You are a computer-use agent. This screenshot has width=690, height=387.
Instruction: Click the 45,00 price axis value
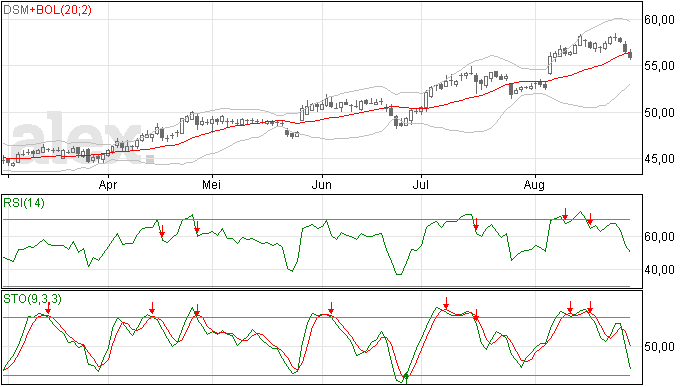[x=659, y=158]
